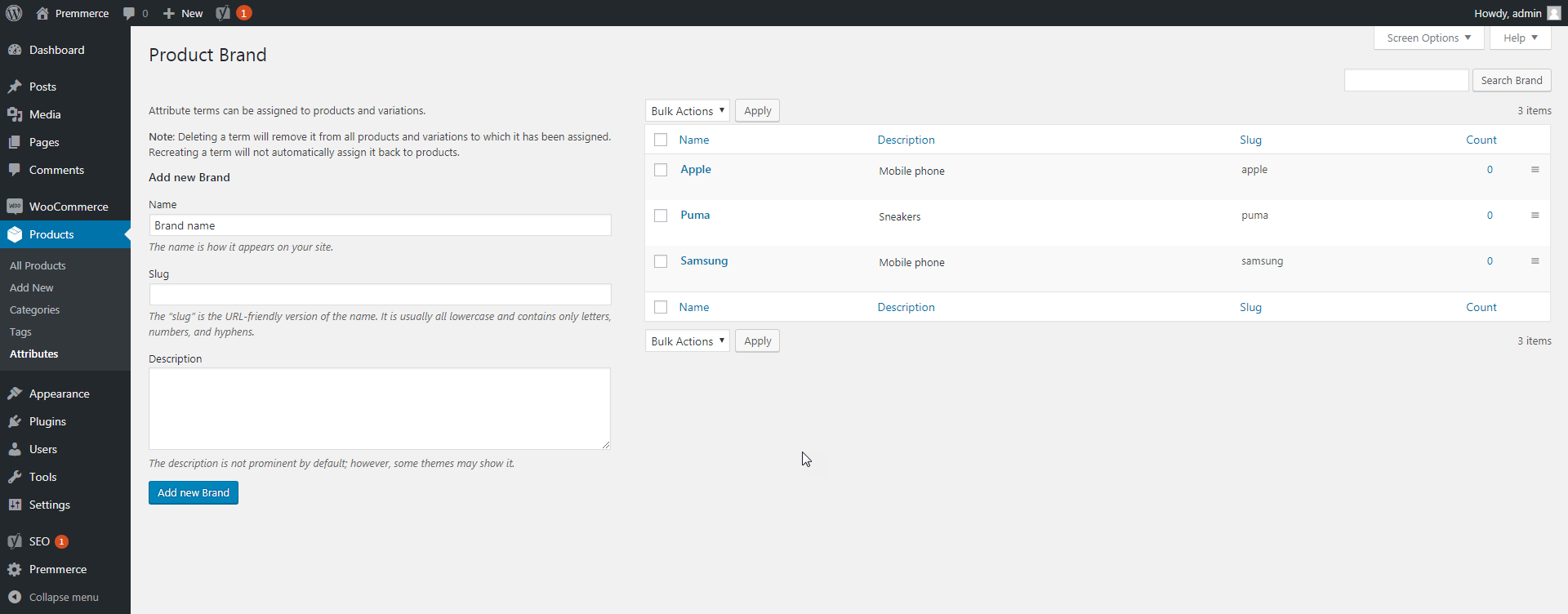1568x614 pixels.
Task: Click the Premmerce gear icon in sidebar
Action: point(15,569)
